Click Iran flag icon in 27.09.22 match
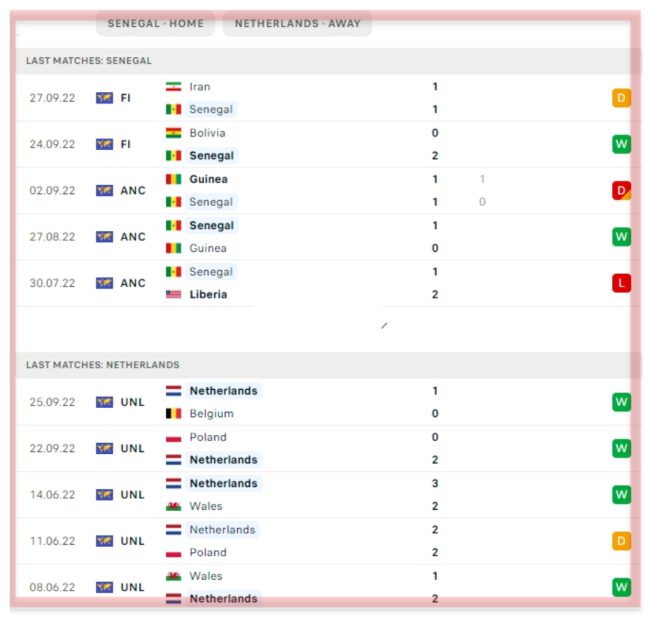 (x=174, y=87)
